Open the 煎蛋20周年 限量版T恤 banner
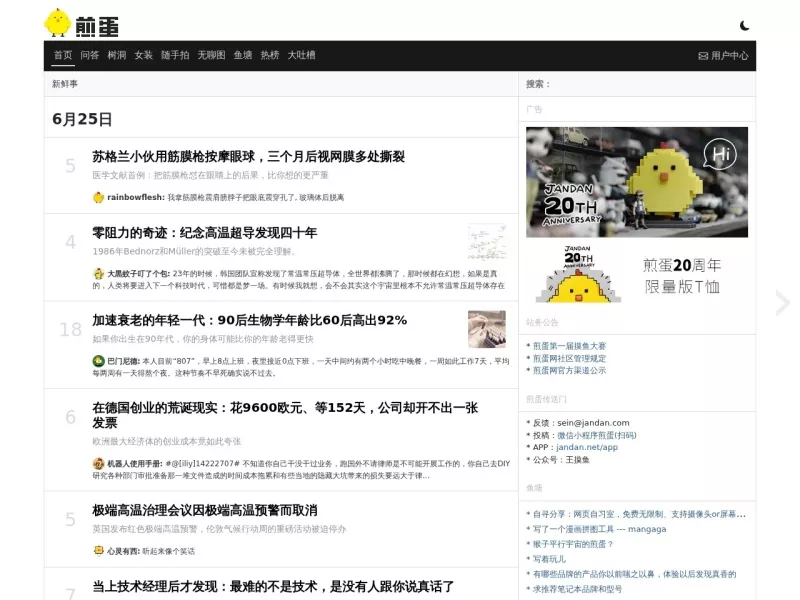This screenshot has height=600, width=800. coord(637,276)
